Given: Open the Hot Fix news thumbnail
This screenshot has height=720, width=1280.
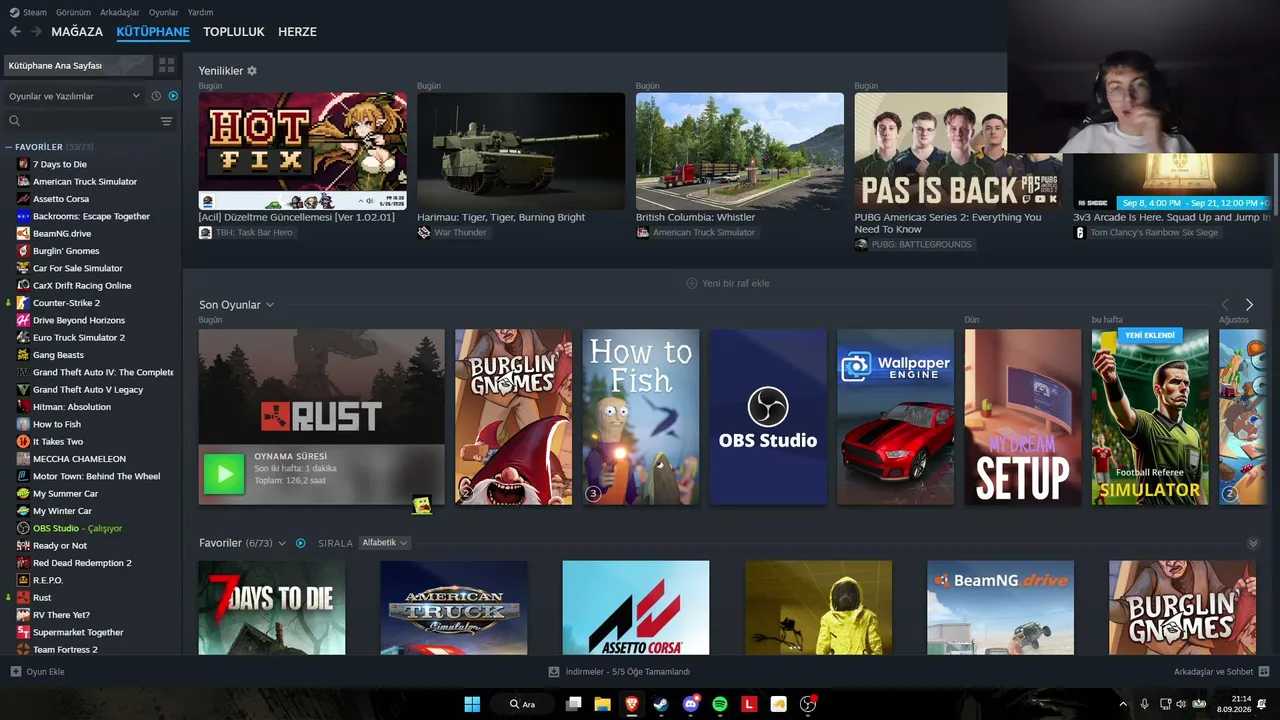Looking at the screenshot, I should [x=302, y=151].
